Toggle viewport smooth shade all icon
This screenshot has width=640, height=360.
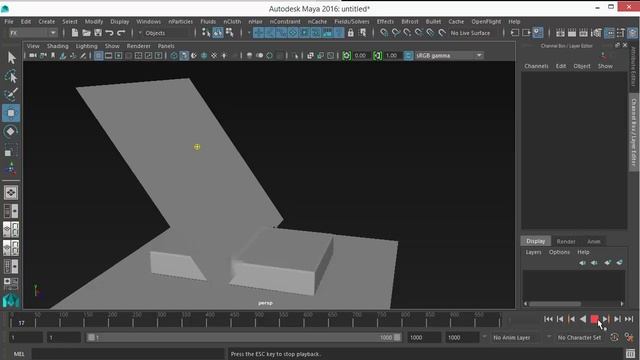coord(184,56)
